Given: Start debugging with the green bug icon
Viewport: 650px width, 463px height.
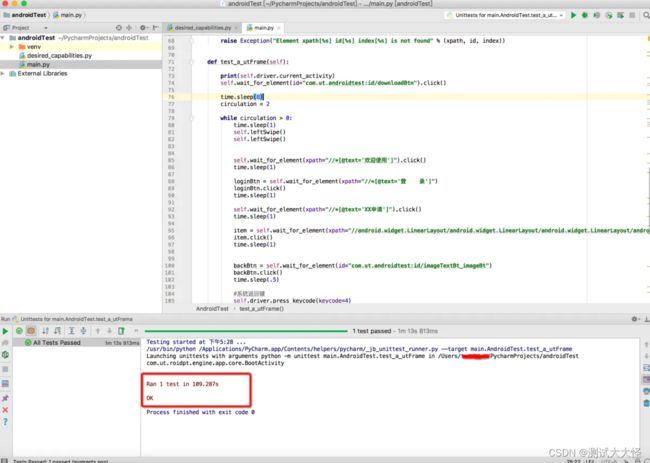Looking at the screenshot, I should coord(585,15).
